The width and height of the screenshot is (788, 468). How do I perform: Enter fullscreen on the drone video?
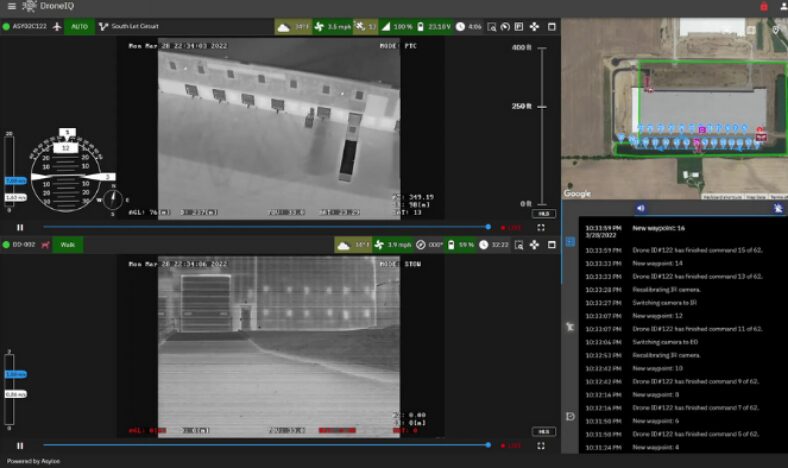tap(541, 228)
